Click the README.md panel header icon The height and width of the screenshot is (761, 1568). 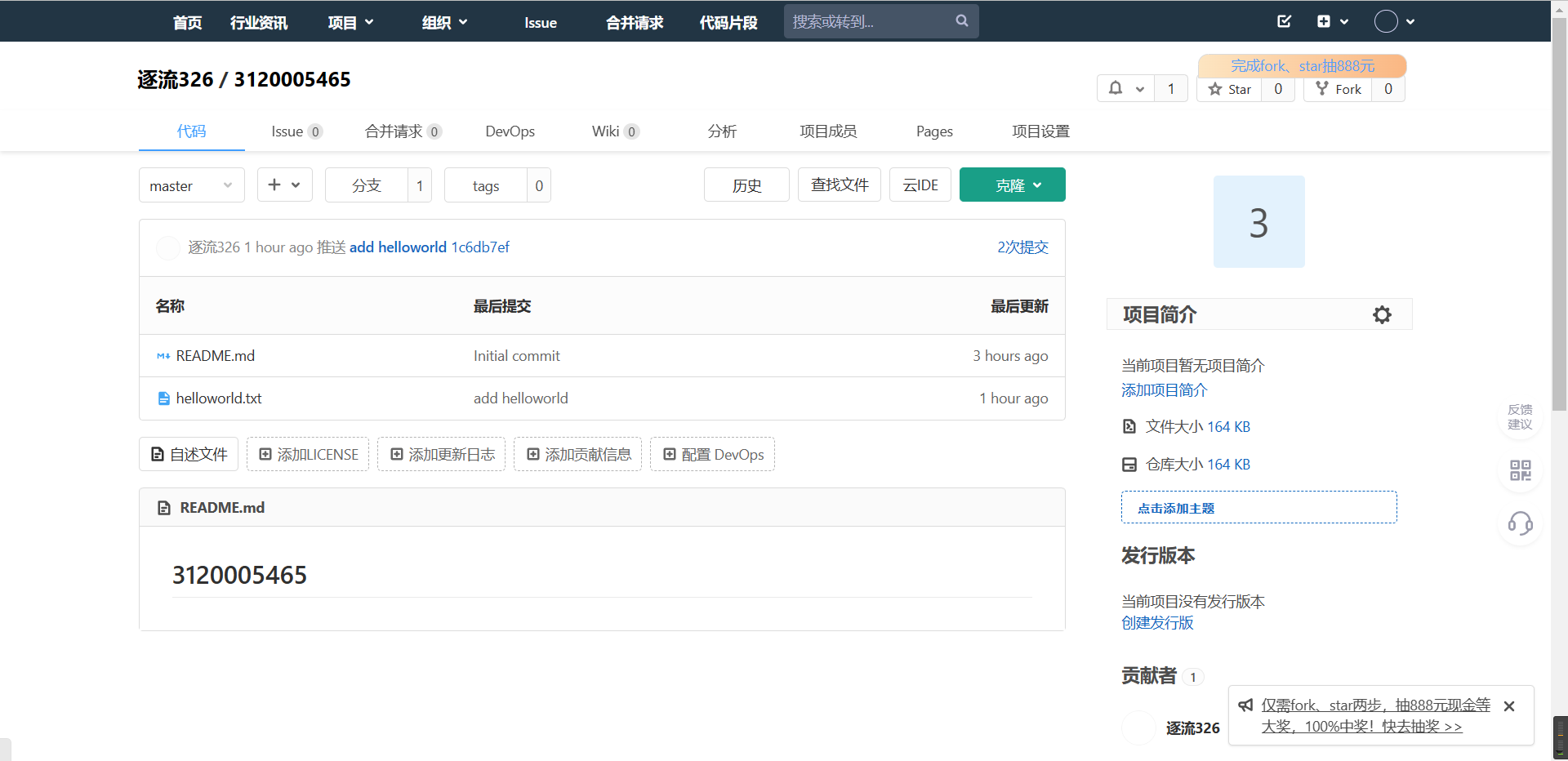pos(164,508)
